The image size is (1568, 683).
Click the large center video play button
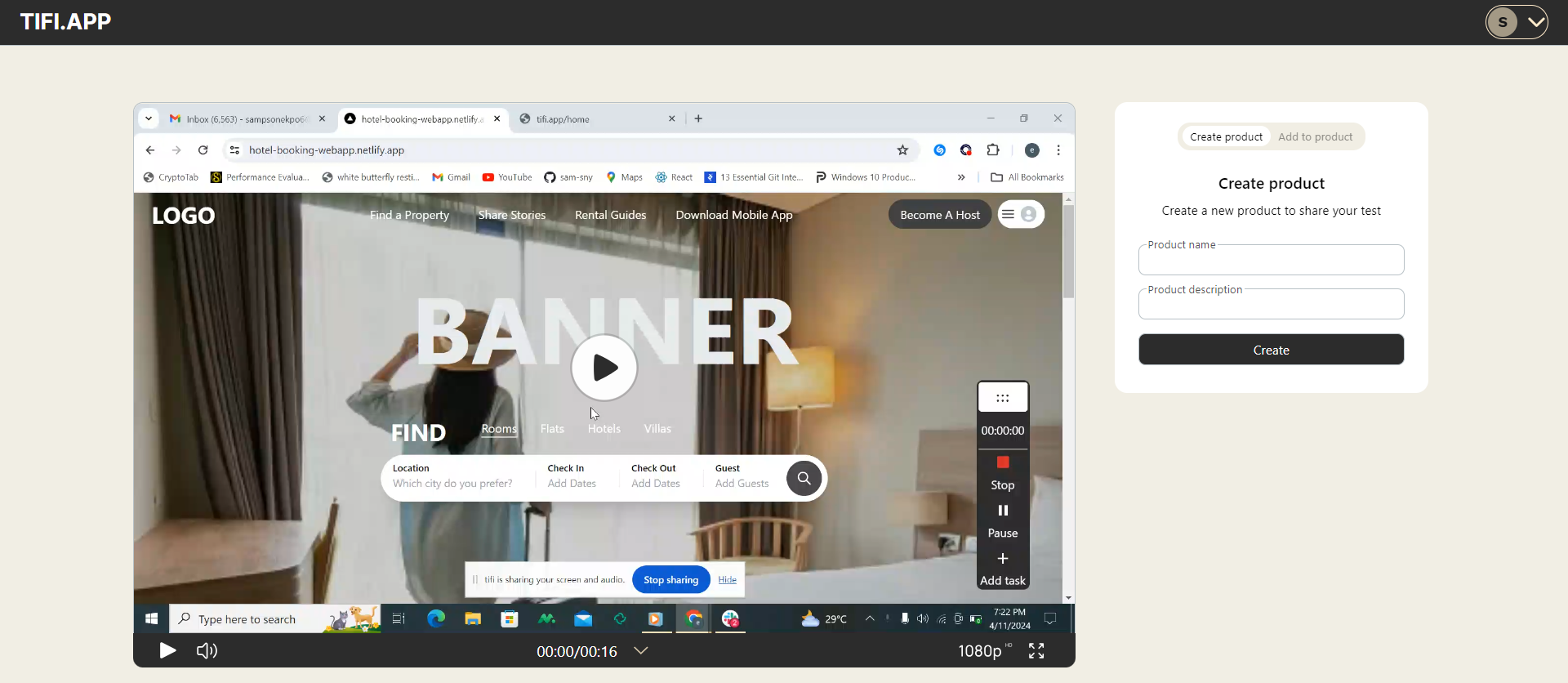604,368
